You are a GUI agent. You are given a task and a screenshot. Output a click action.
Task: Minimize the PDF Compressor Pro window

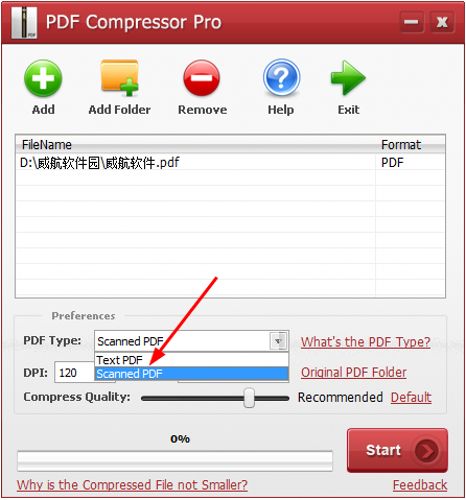pos(411,22)
